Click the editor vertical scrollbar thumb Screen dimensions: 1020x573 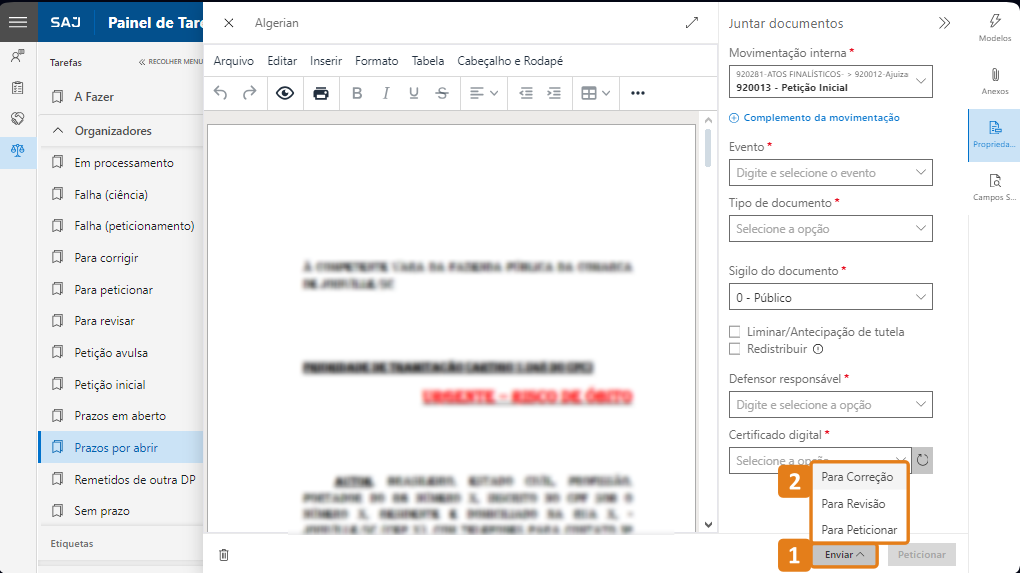708,148
